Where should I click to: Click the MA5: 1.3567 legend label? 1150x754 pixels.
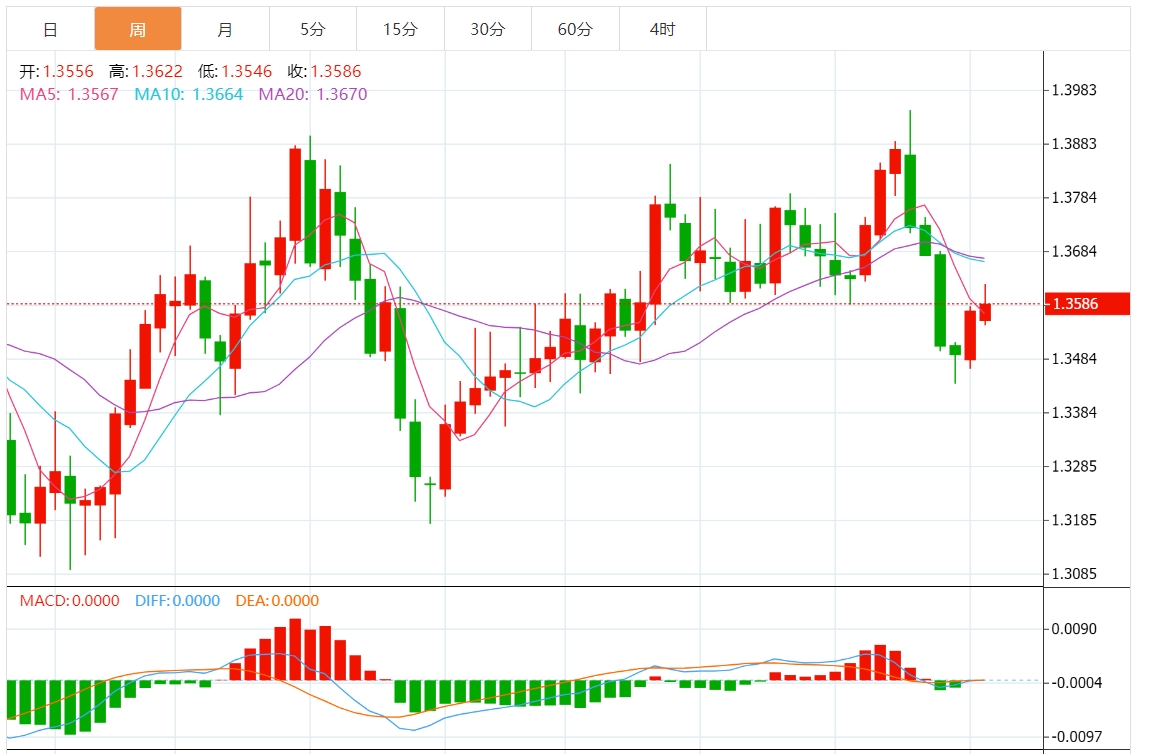69,95
